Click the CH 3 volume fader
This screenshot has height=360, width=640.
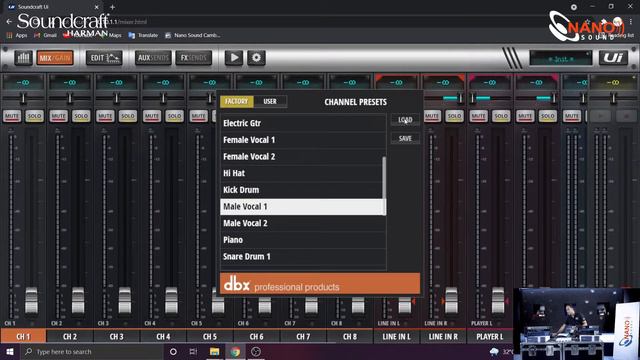coord(124,300)
